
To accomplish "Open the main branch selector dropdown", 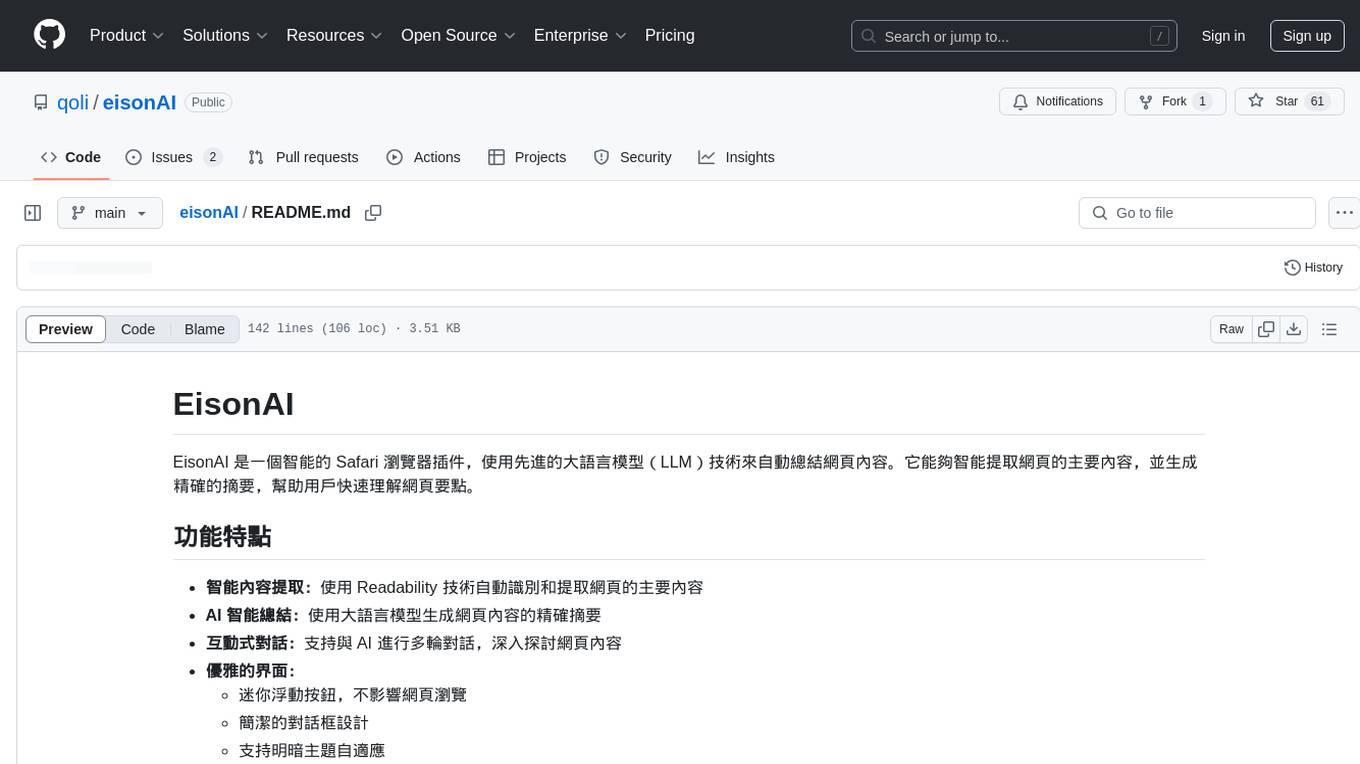I will click(110, 213).
